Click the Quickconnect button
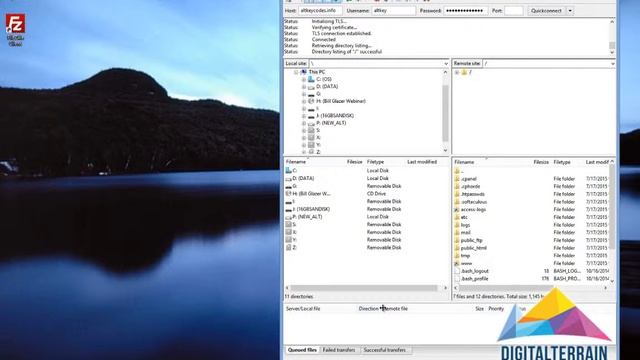The width and height of the screenshot is (640, 360). 546,11
